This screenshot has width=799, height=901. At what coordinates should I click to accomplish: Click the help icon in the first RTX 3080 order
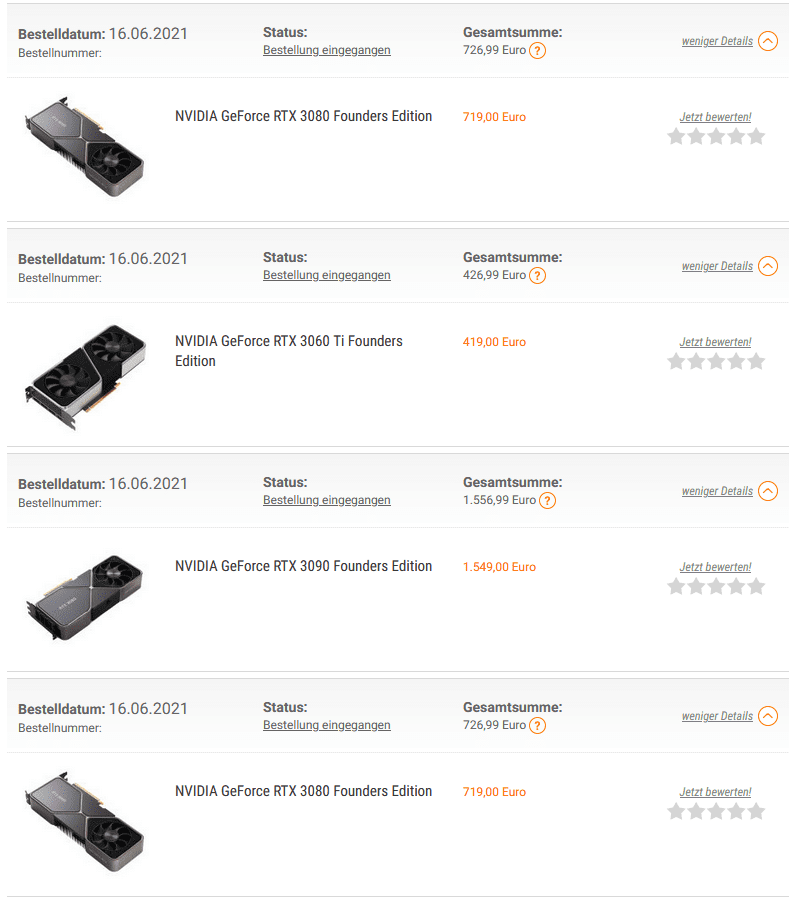[537, 50]
